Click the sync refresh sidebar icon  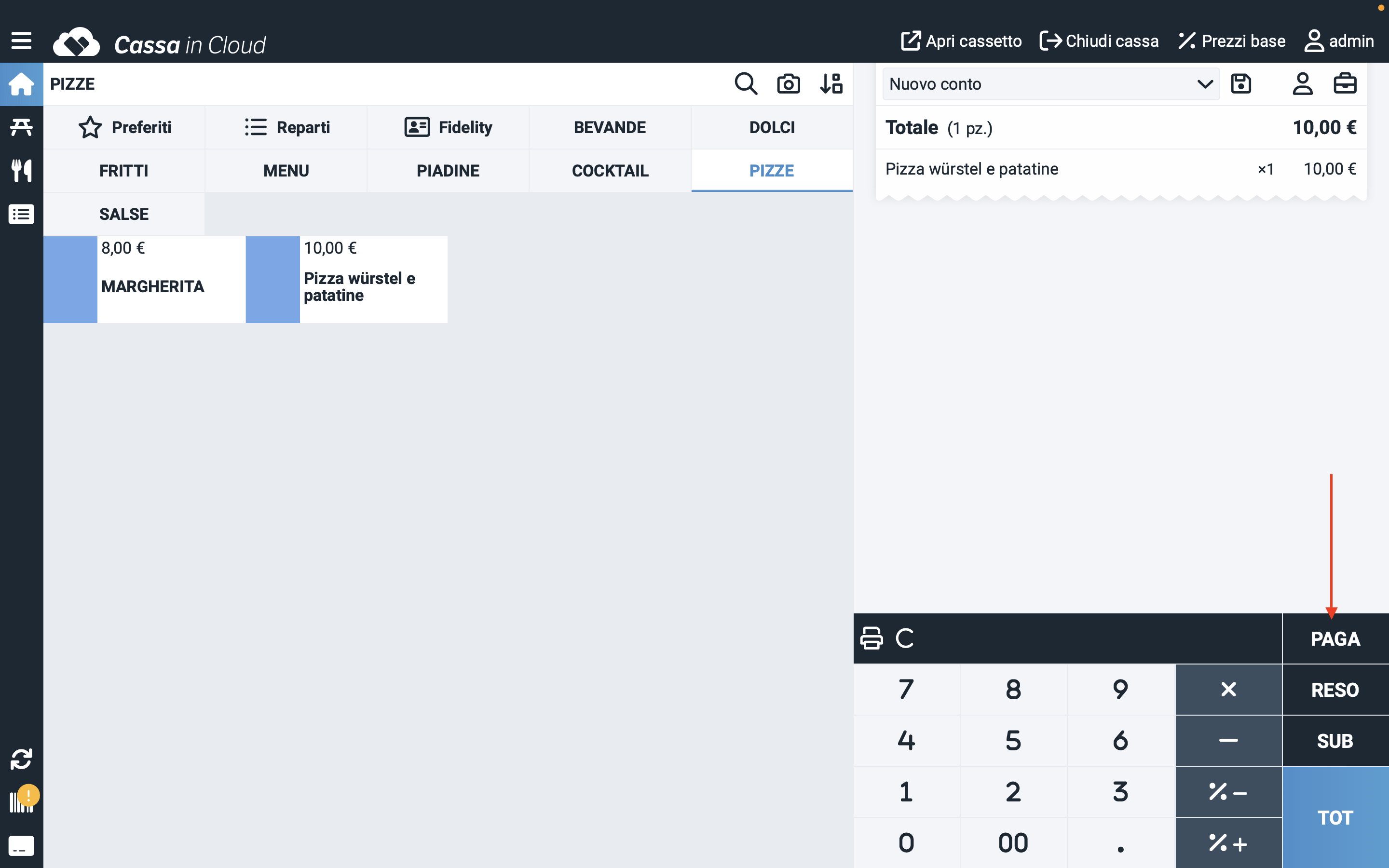point(21,759)
